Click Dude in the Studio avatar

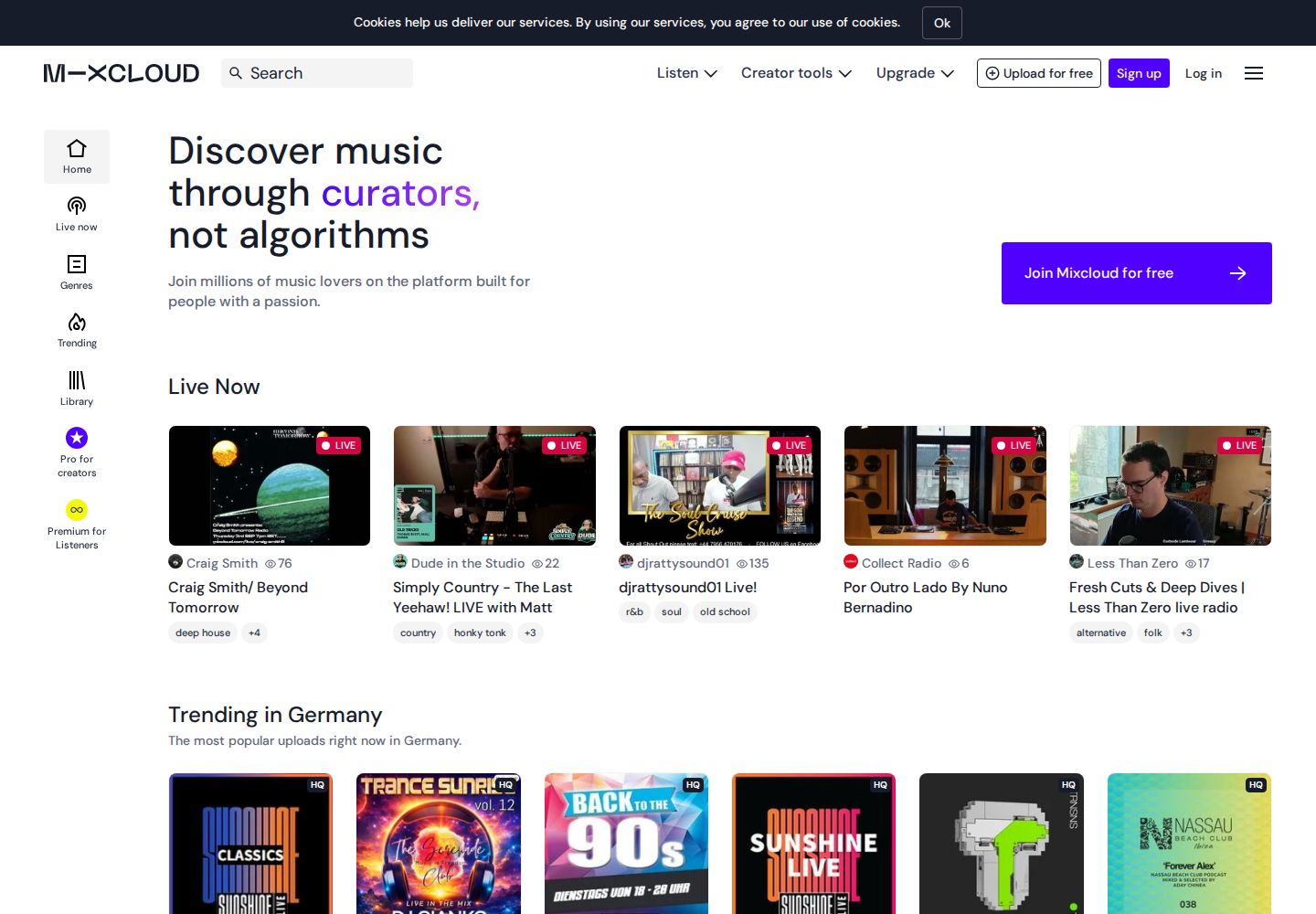pyautogui.click(x=400, y=561)
